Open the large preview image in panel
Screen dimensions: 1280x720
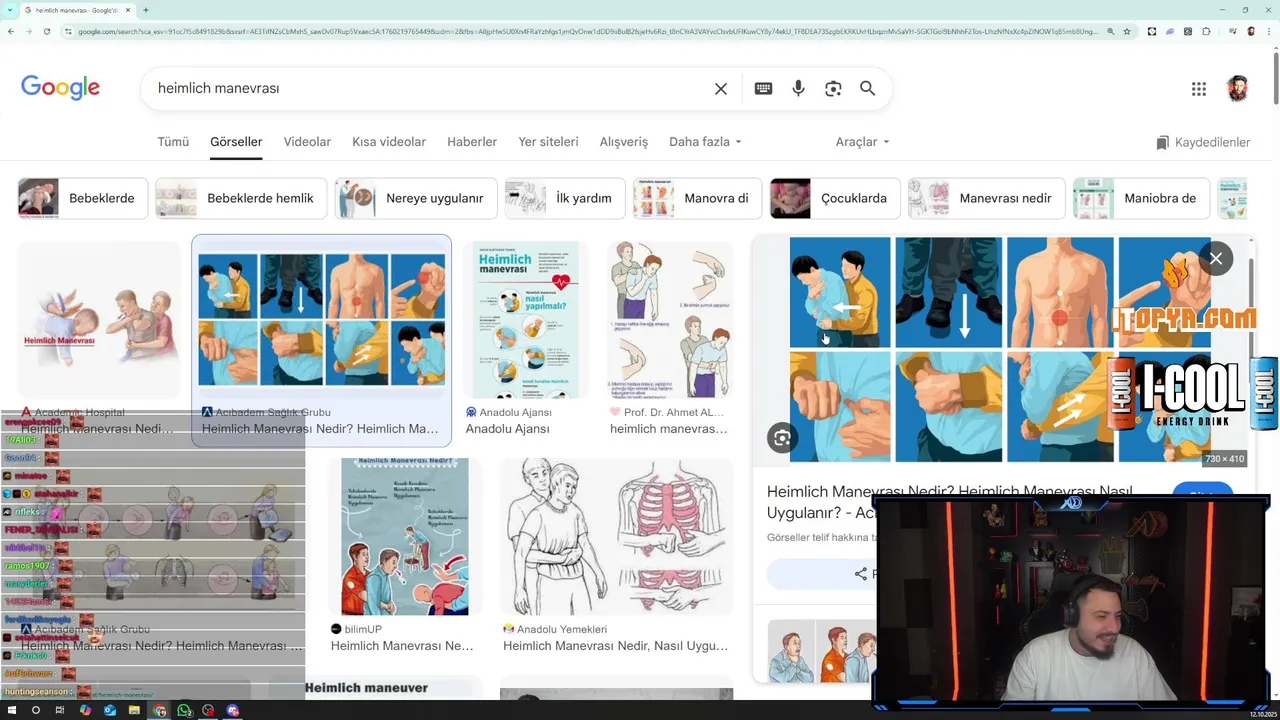point(1000,350)
